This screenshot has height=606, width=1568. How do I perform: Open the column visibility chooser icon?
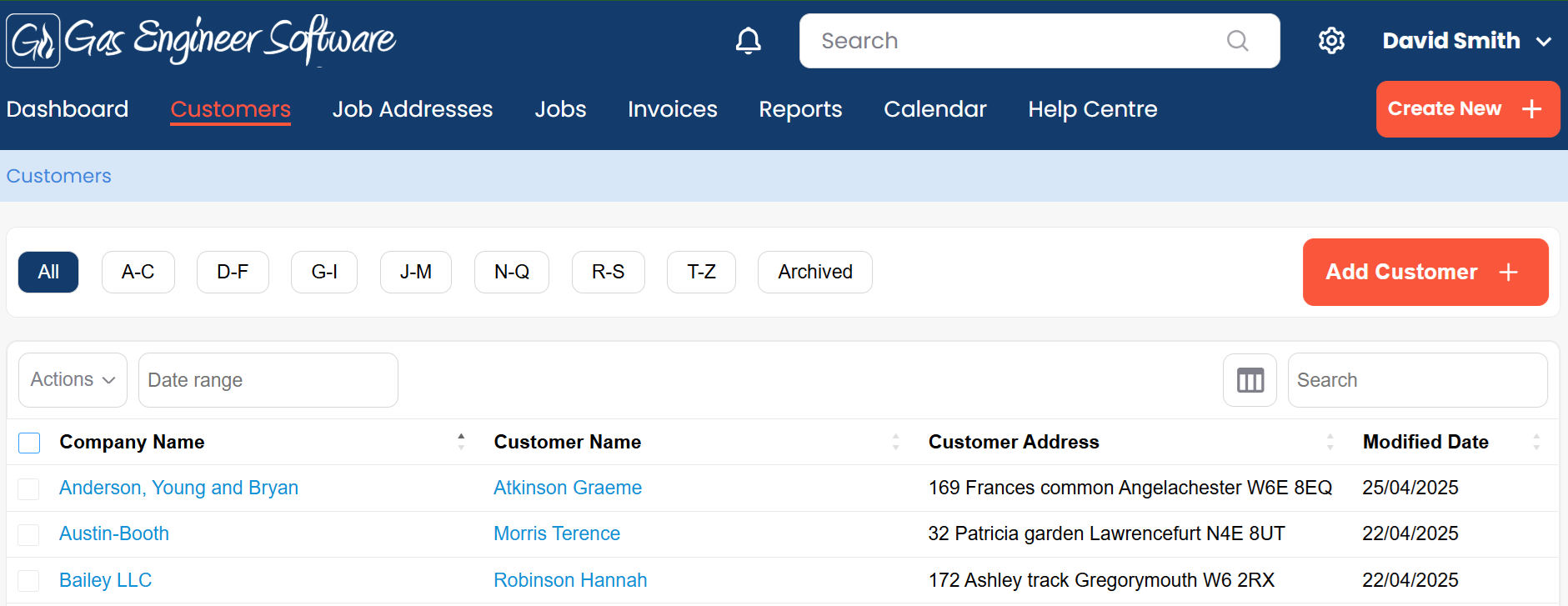[x=1250, y=380]
